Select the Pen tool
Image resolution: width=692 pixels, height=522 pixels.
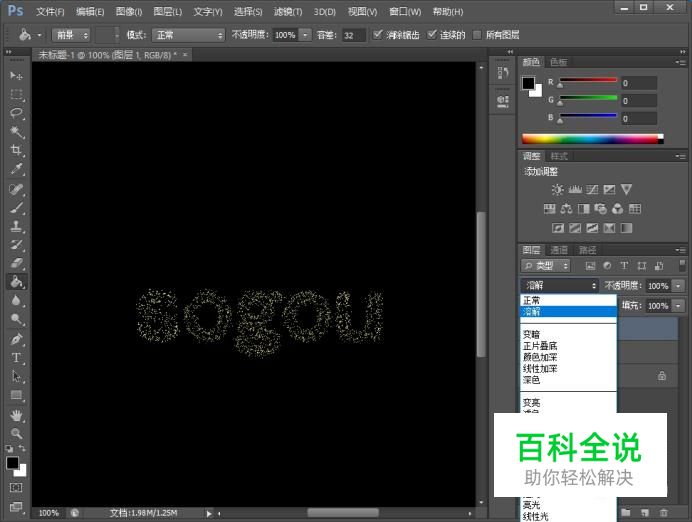coord(16,339)
